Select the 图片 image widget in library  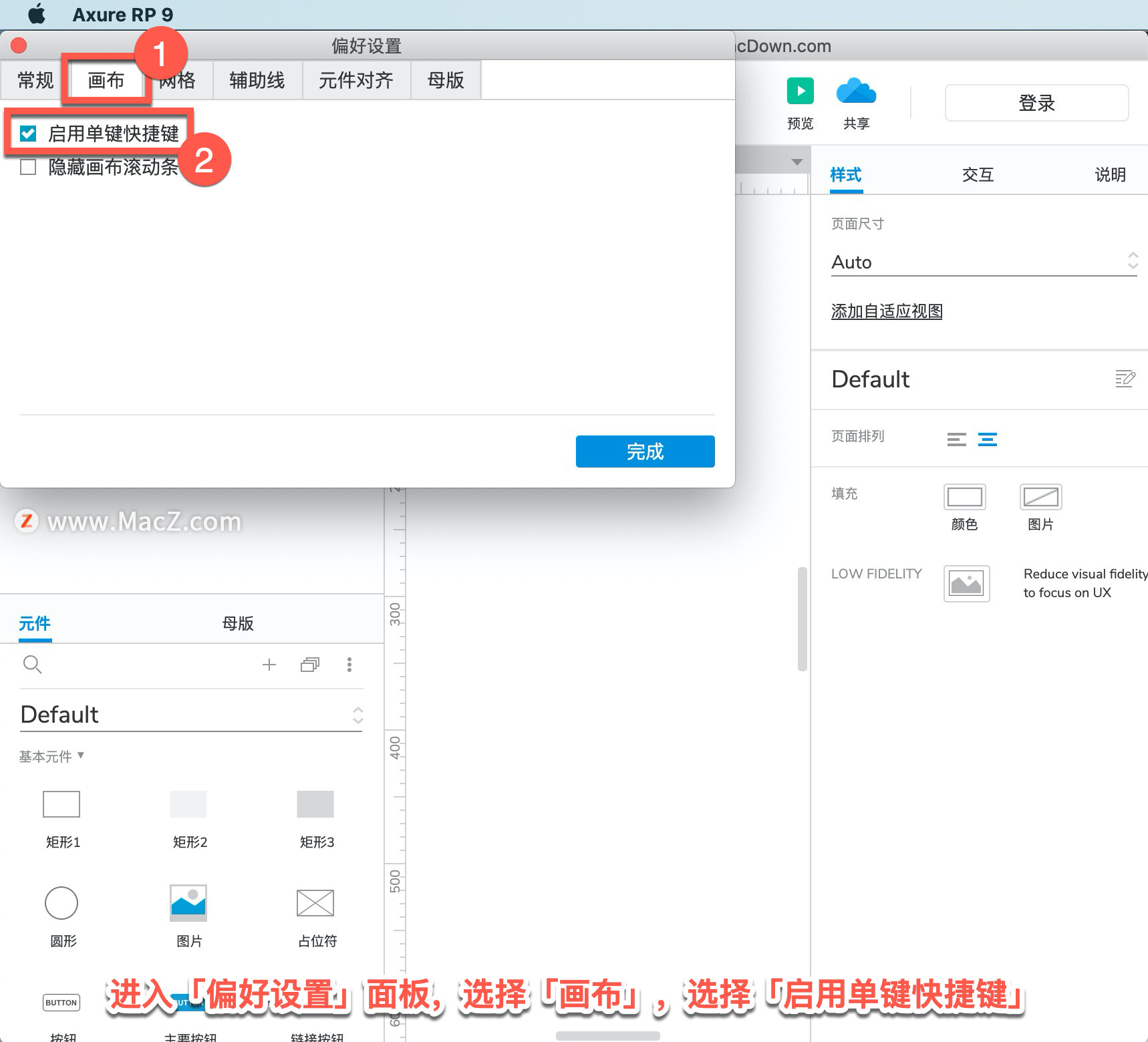click(x=188, y=903)
